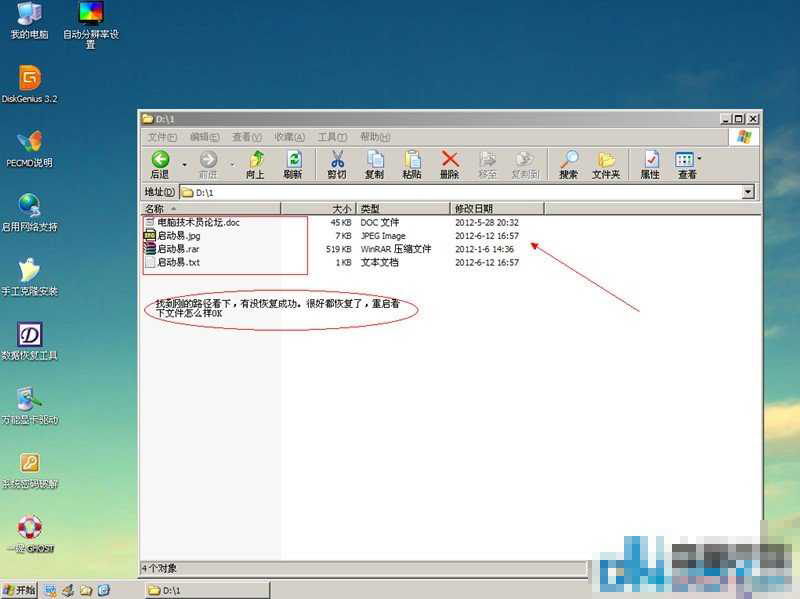Open the 收藏 menu
The width and height of the screenshot is (800, 599).
pos(290,137)
